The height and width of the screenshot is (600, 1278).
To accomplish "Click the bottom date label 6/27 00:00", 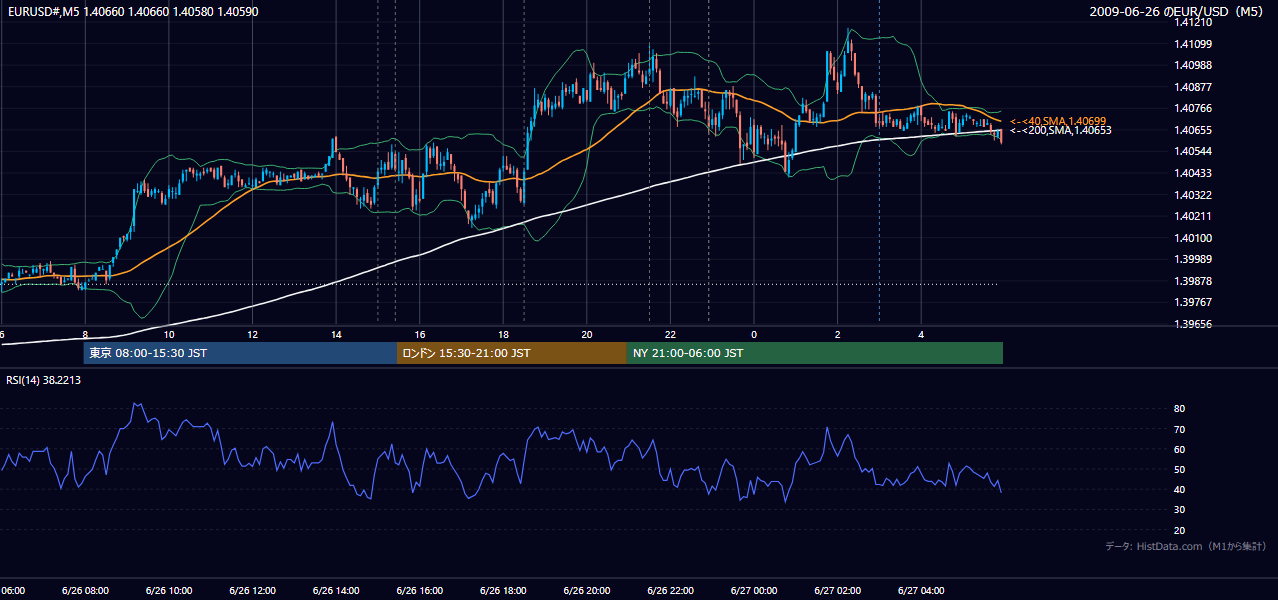I will [754, 590].
